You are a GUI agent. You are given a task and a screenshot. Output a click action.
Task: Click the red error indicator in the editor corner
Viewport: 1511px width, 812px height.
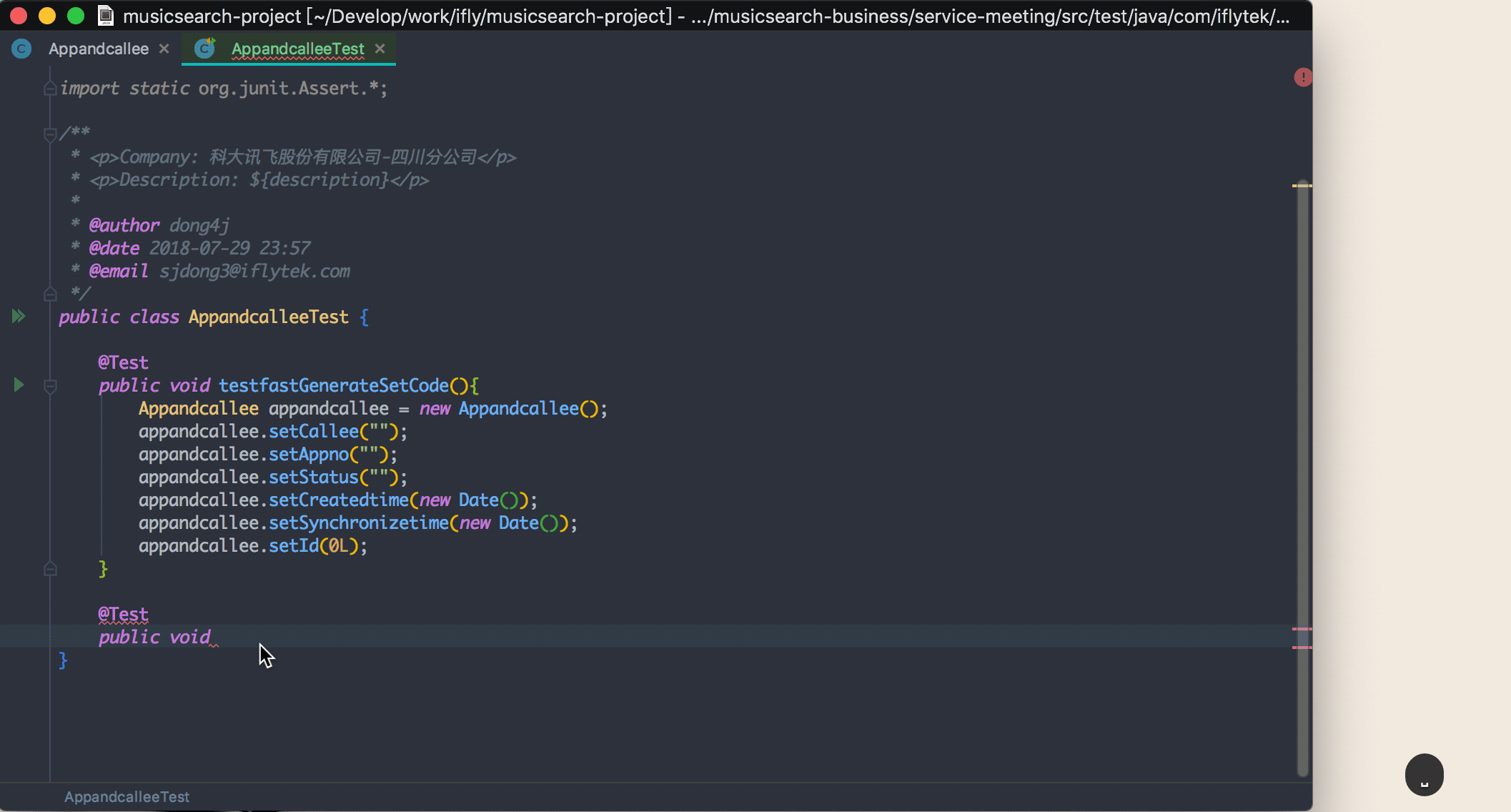1302,77
